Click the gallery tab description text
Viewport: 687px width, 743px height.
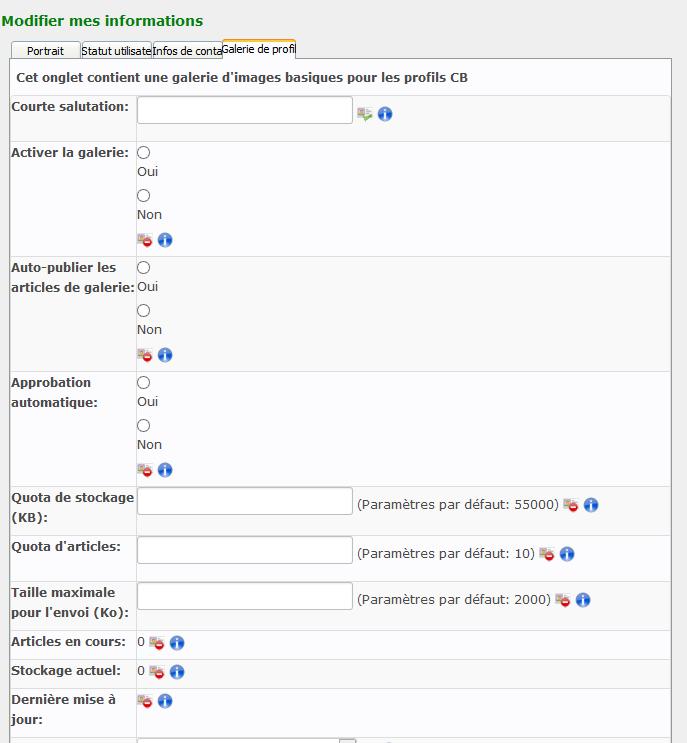[242, 77]
